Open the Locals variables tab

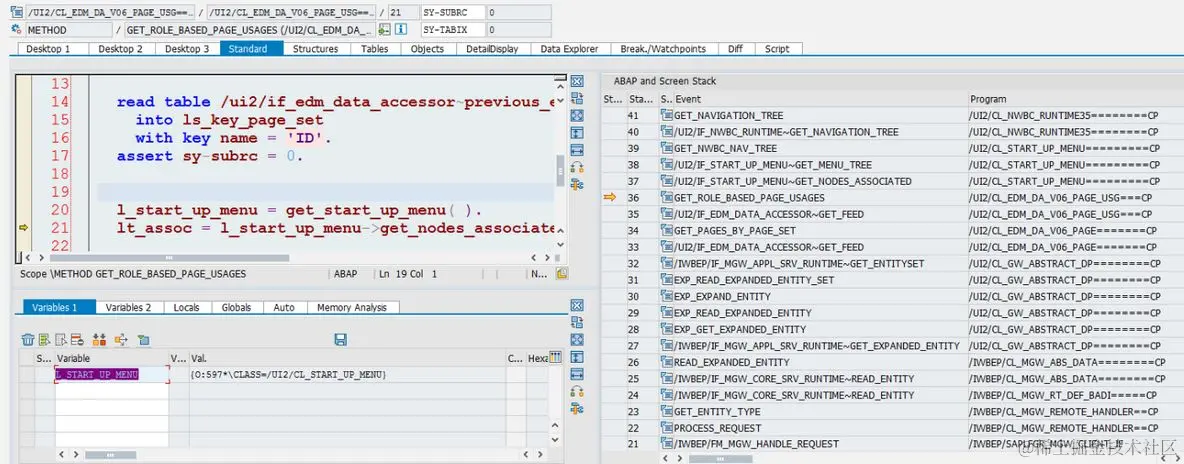(x=187, y=308)
